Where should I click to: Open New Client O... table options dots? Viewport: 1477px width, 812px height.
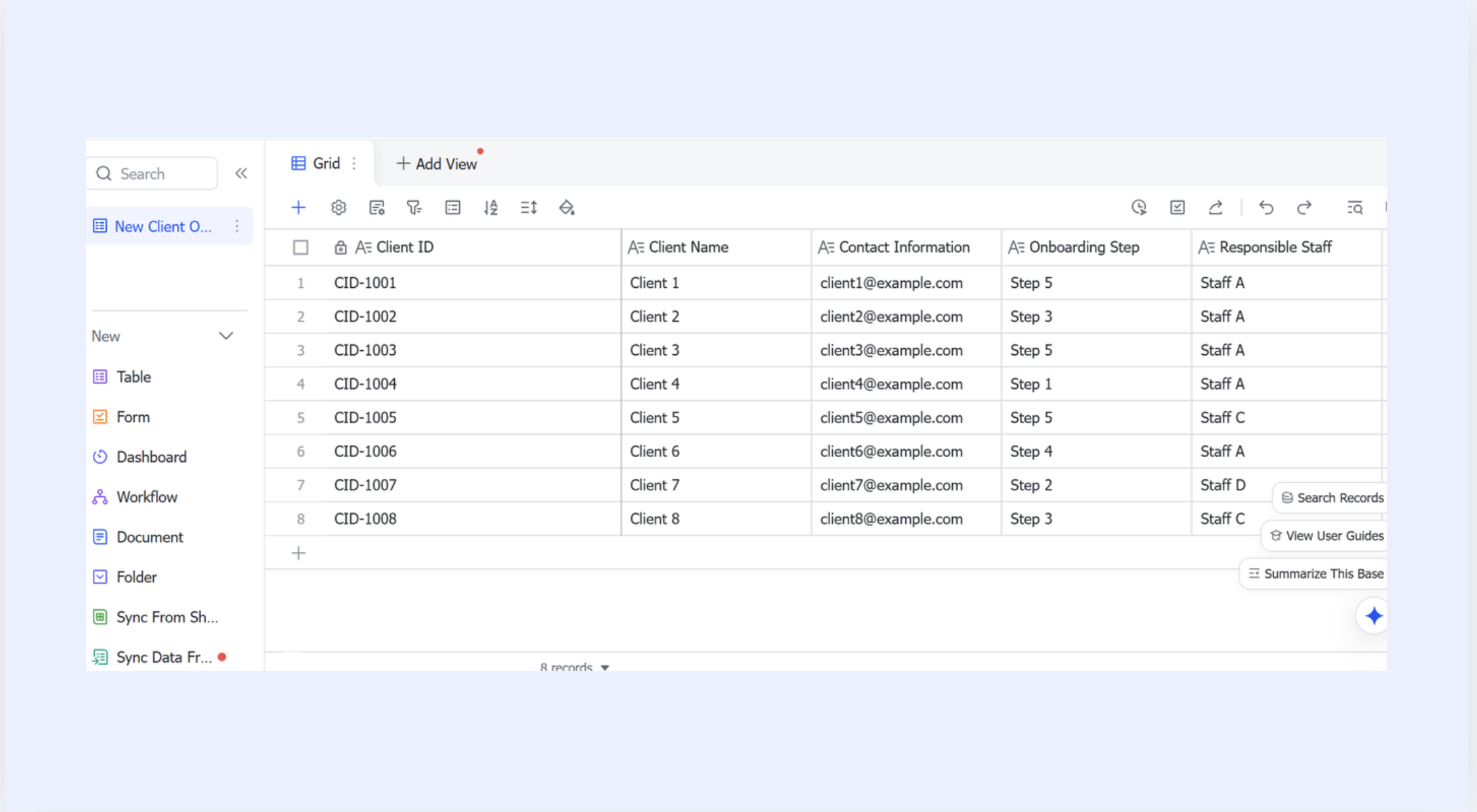[x=237, y=226]
